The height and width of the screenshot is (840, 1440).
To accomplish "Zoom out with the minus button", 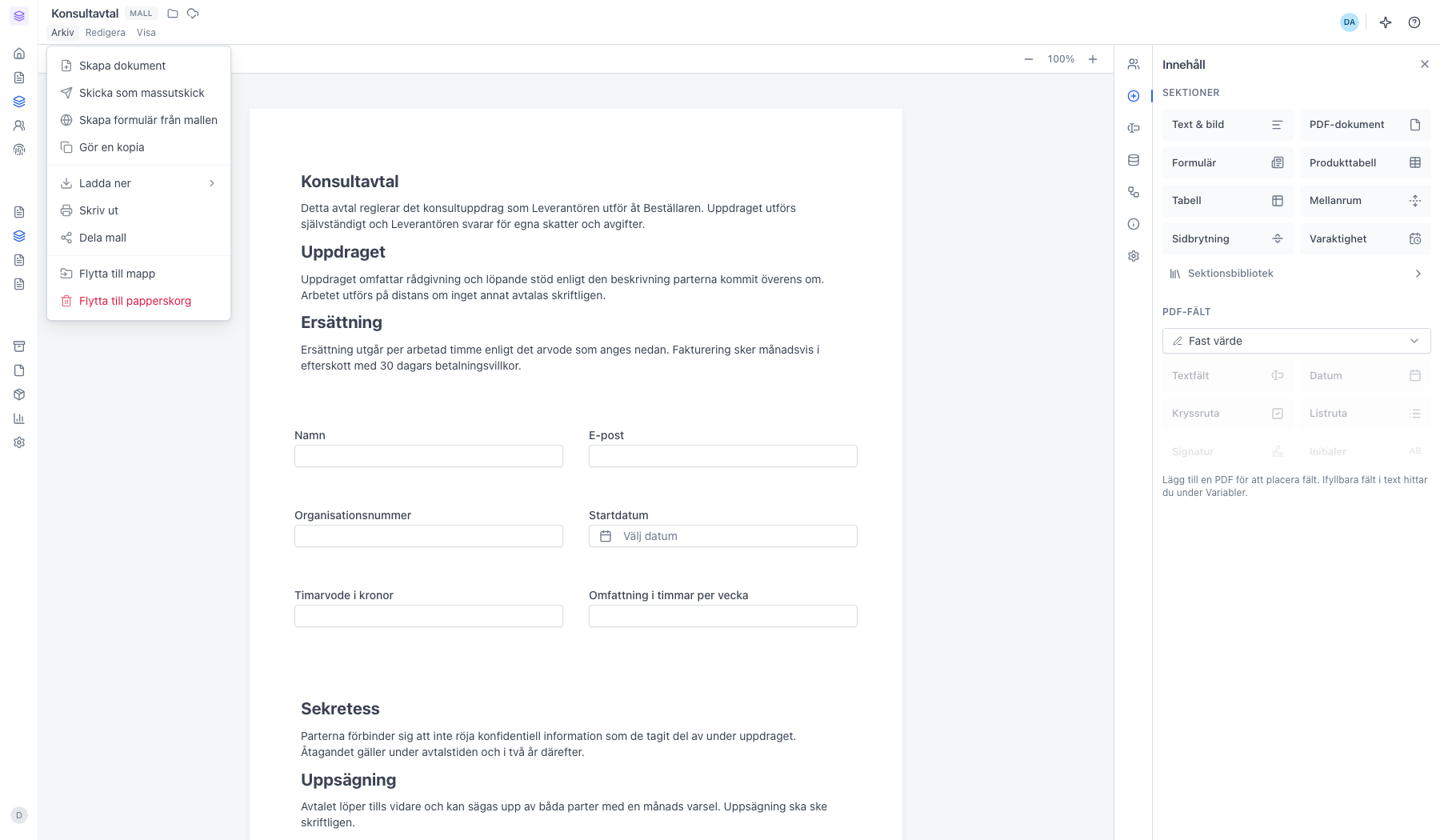I will point(1029,59).
